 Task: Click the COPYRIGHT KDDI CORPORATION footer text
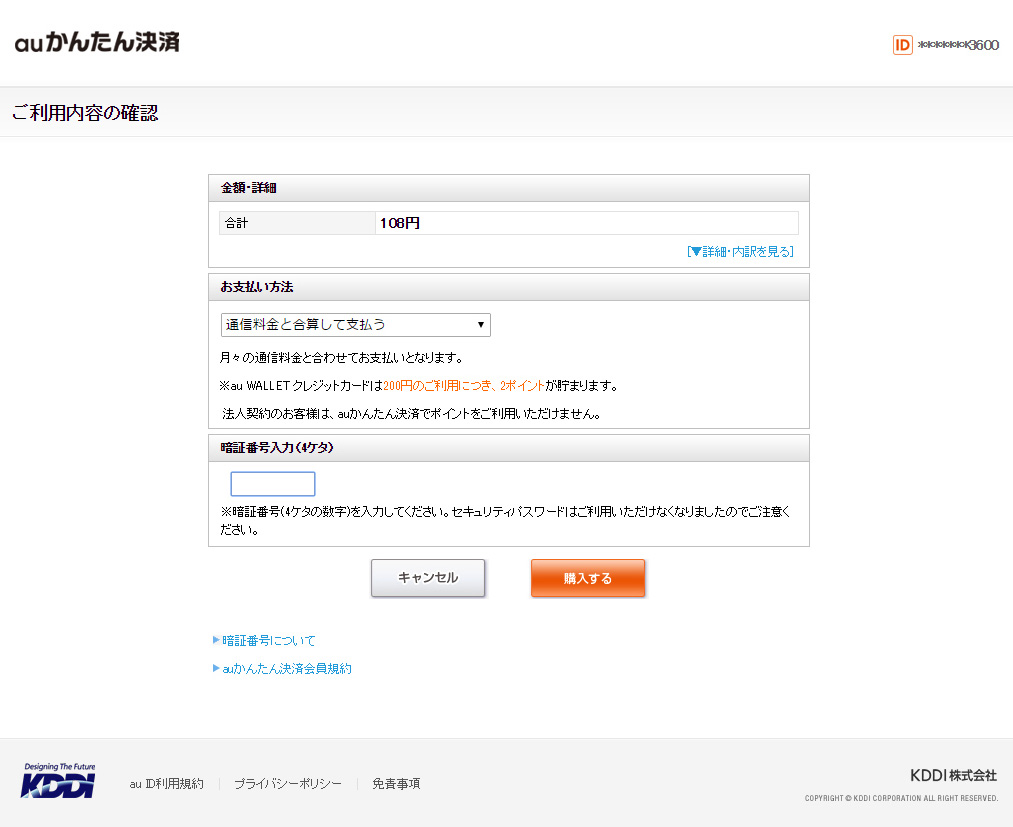901,799
